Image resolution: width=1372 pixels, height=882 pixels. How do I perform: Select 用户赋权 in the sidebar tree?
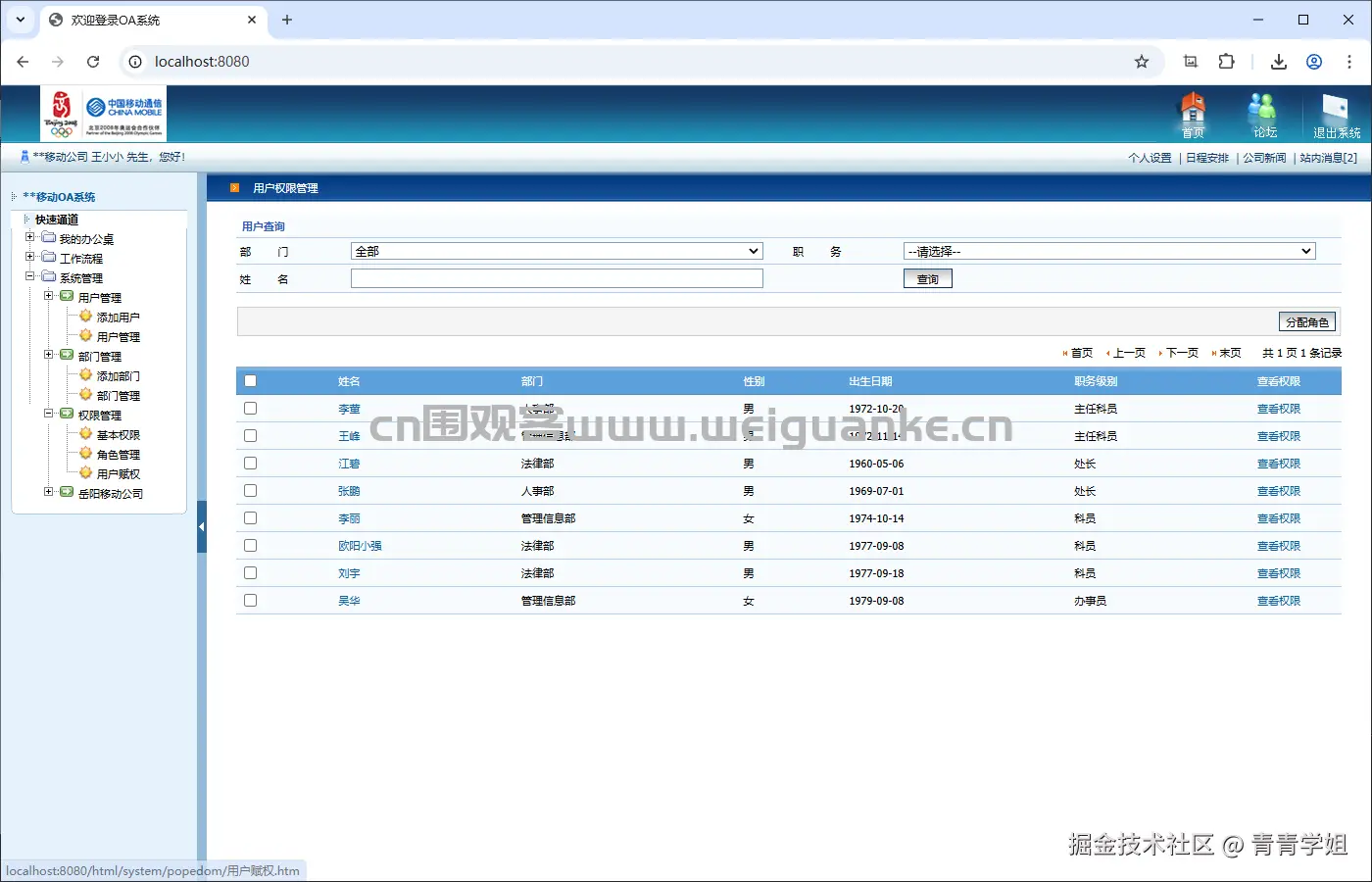coord(119,474)
